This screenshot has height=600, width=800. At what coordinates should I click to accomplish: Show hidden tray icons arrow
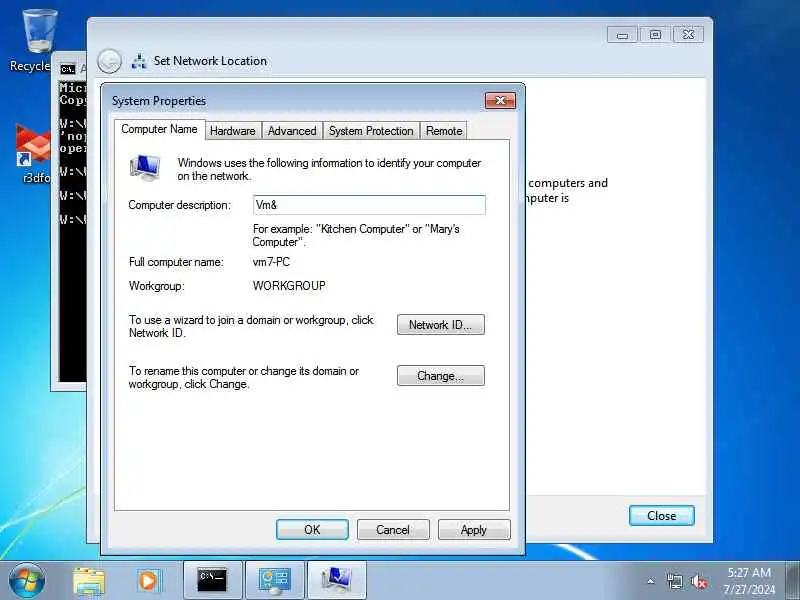pyautogui.click(x=651, y=581)
